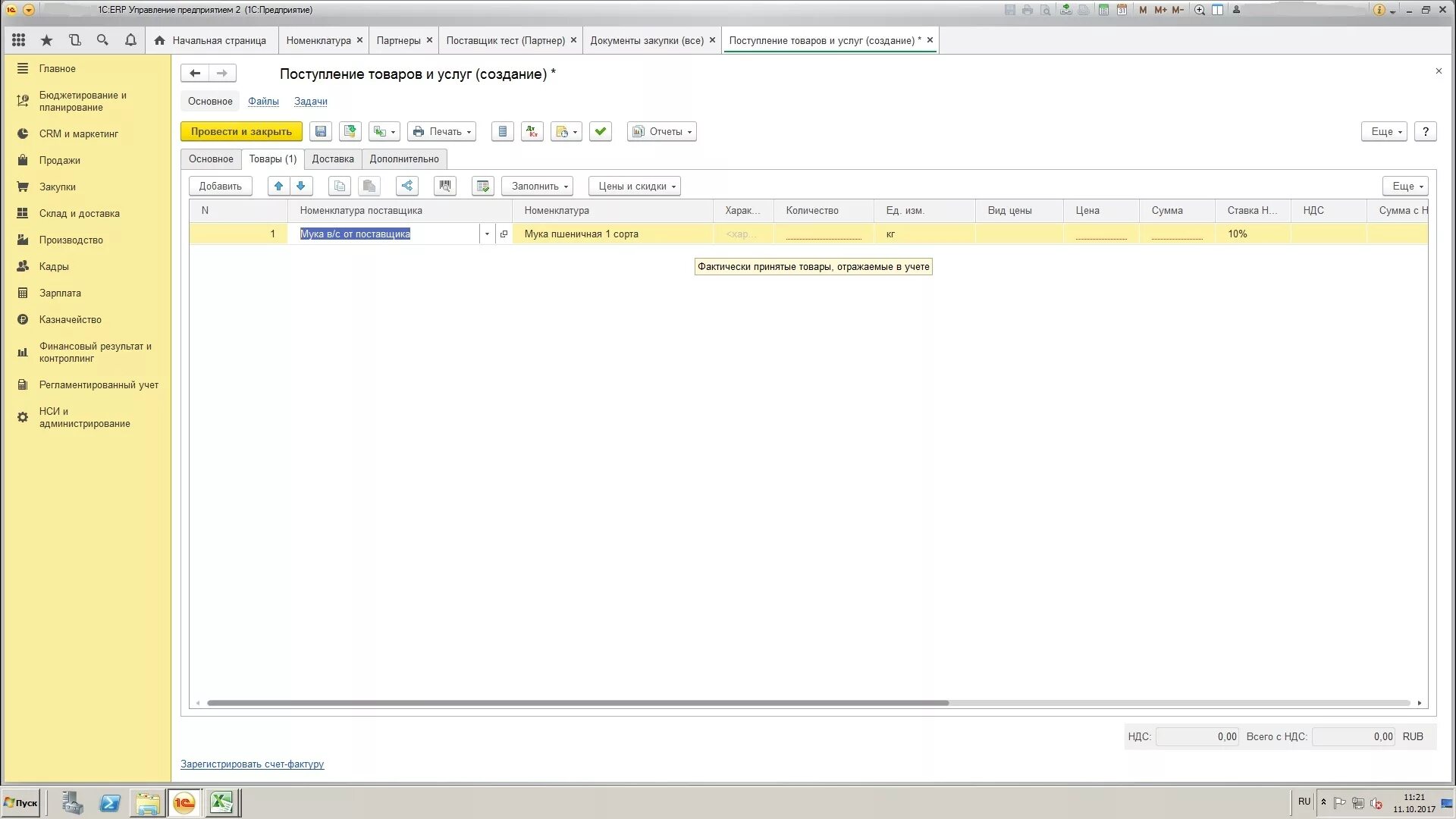Open supplier nomenclature field dropdown arrow
The image size is (1456, 819).
click(487, 234)
